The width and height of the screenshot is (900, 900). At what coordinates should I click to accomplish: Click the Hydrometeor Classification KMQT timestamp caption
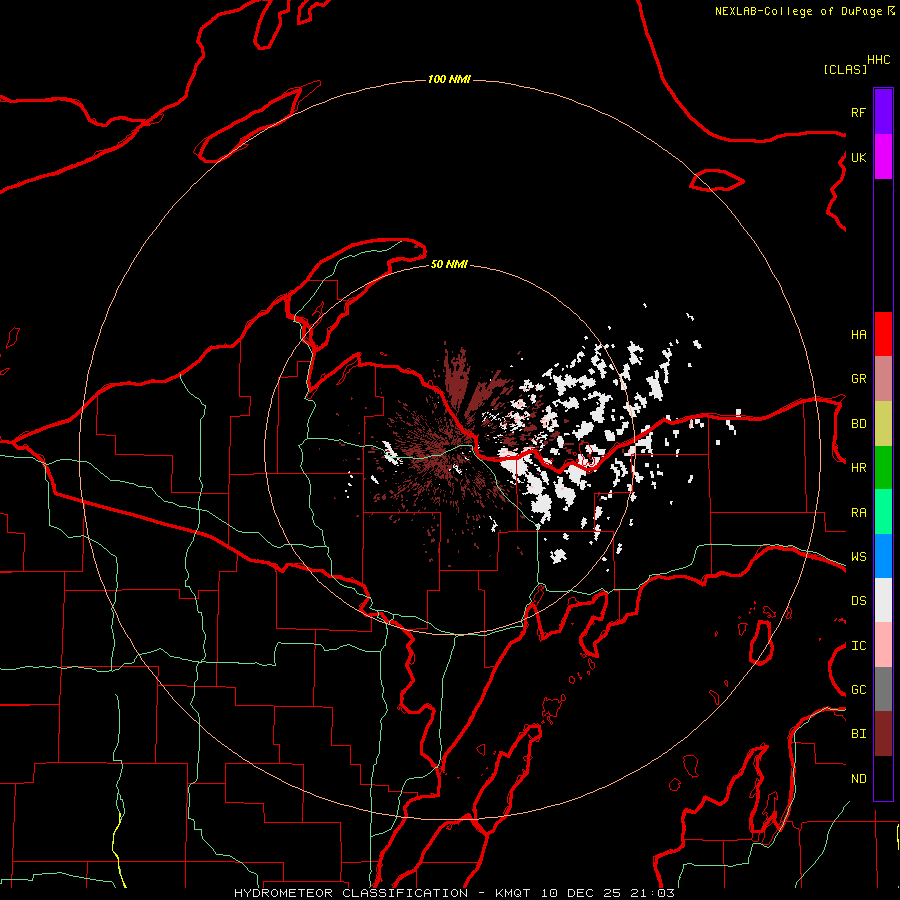[x=454, y=893]
